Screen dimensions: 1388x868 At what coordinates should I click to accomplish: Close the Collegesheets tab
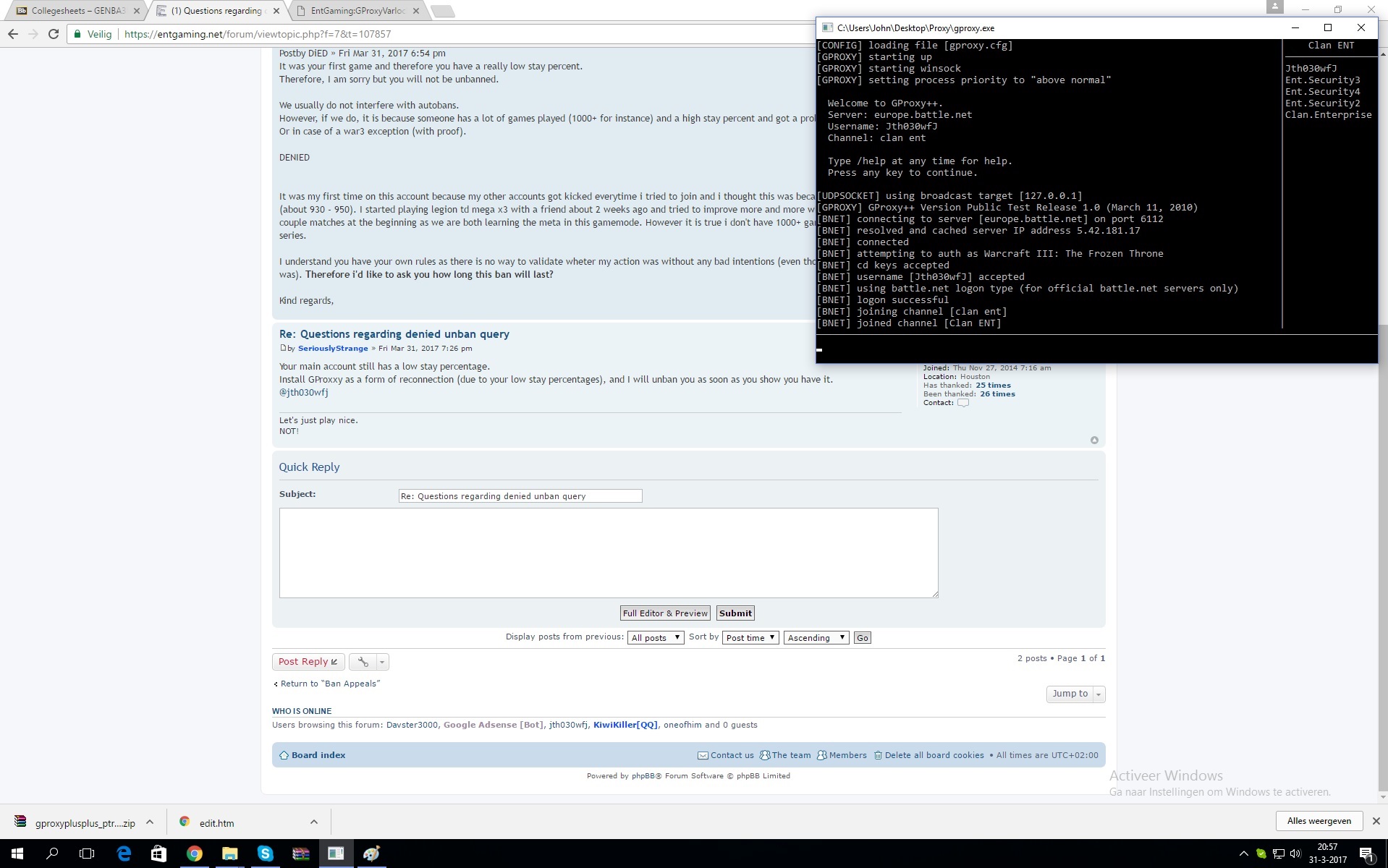click(137, 11)
